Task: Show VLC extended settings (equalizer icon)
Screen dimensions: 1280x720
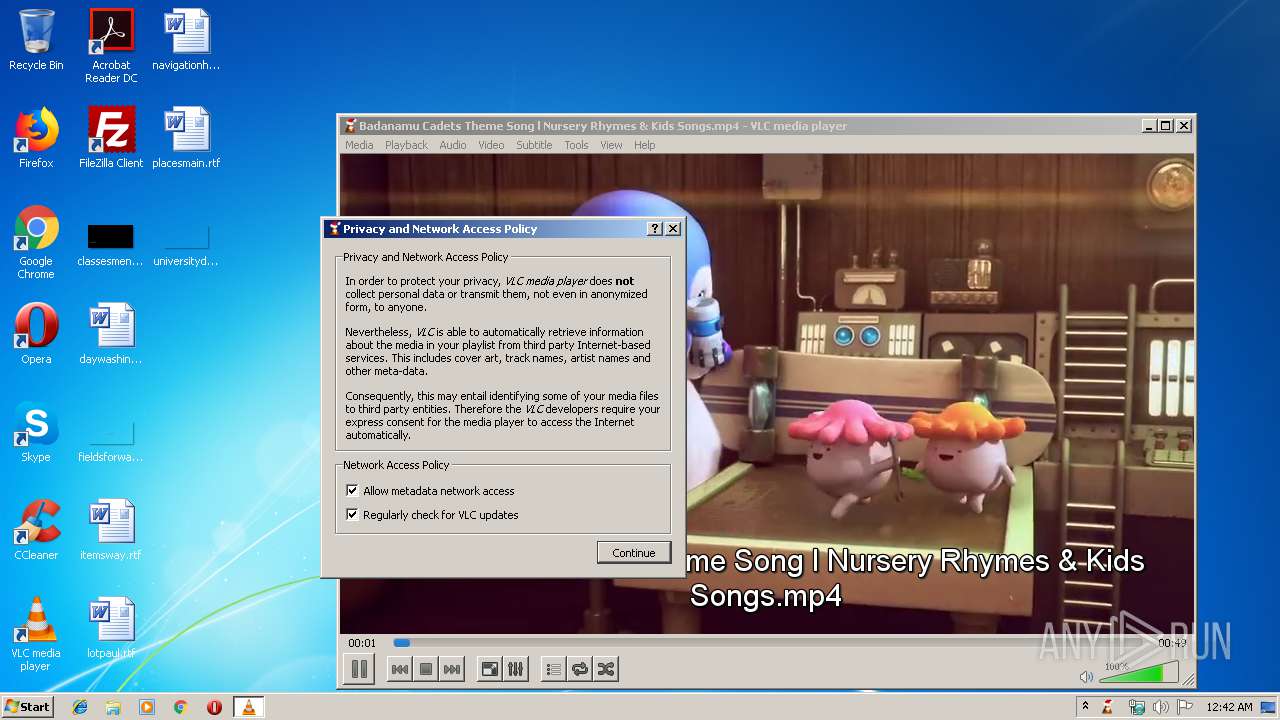Action: [x=516, y=670]
